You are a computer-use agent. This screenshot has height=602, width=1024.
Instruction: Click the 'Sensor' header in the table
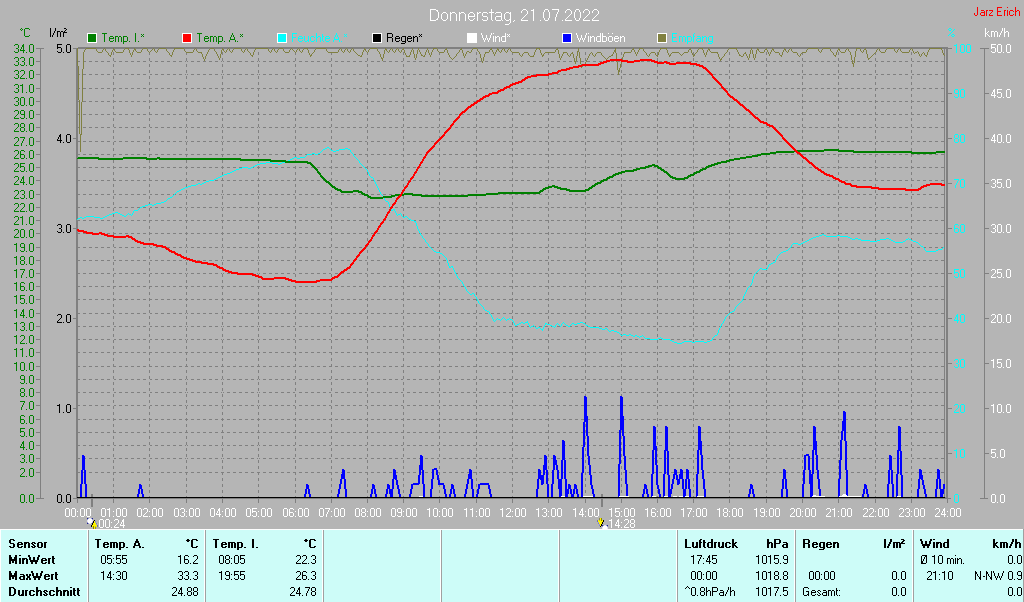28,544
